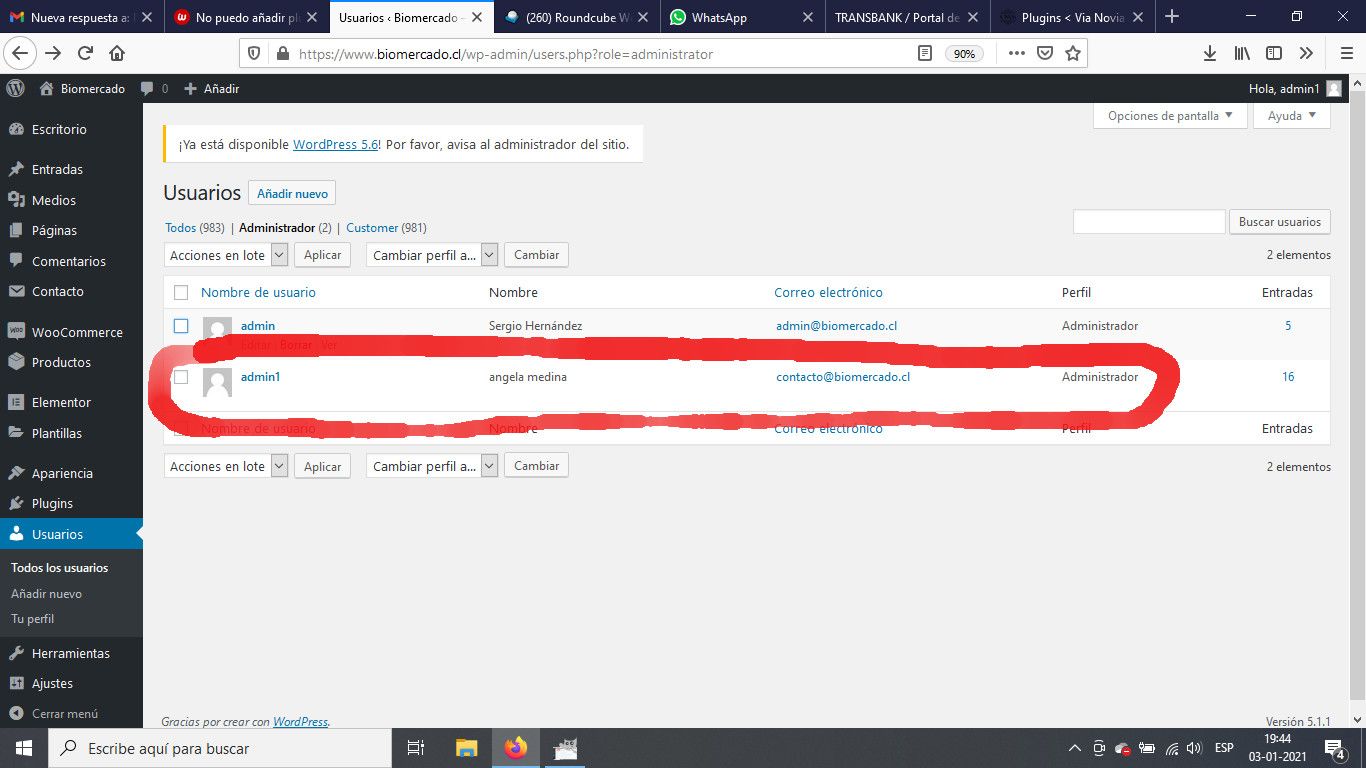1366x768 pixels.
Task: Toggle reader view in the address bar
Action: tap(925, 54)
